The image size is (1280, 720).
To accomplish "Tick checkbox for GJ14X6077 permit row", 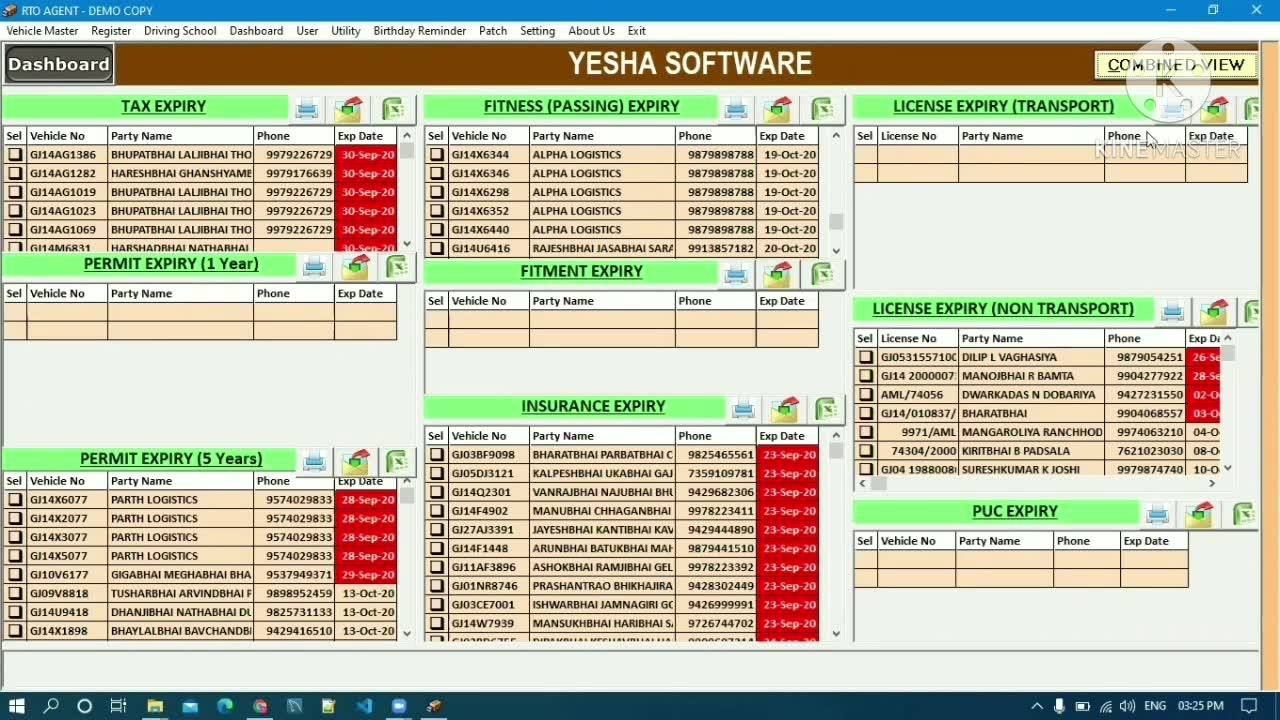I will [15, 500].
